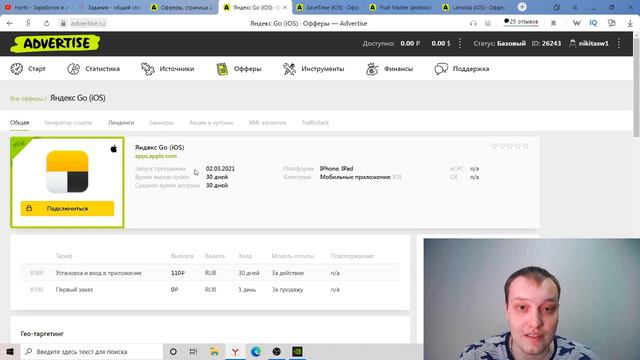Switch to XML каталоги tab
Image resolution: width=640 pixels, height=360 pixels.
(x=267, y=122)
